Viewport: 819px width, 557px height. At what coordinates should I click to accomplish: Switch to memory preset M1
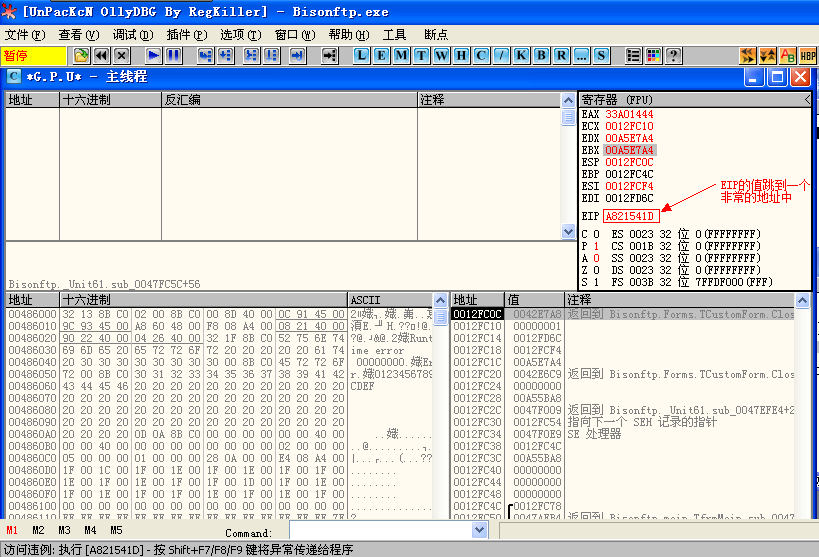point(11,530)
